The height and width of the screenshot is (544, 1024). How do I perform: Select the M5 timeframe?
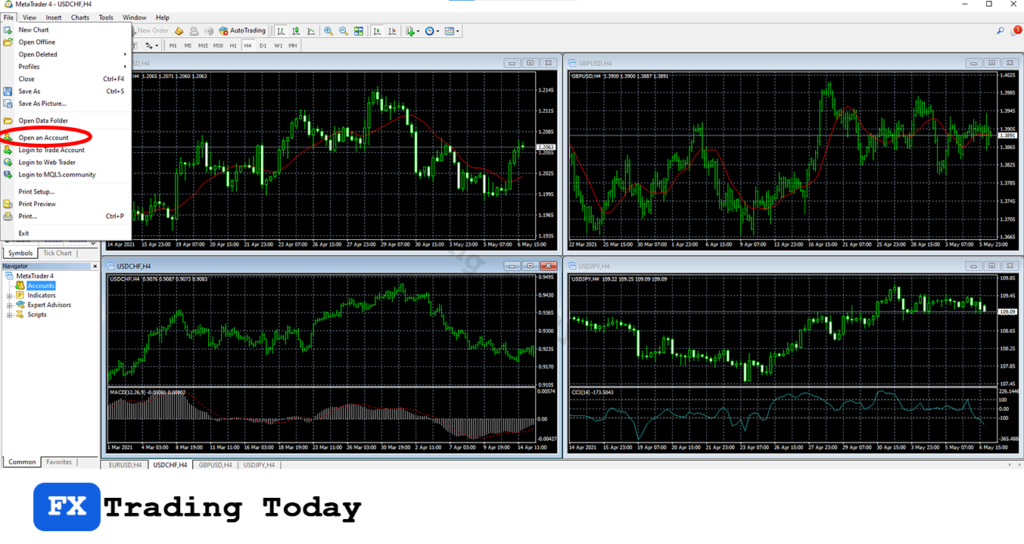pyautogui.click(x=187, y=46)
